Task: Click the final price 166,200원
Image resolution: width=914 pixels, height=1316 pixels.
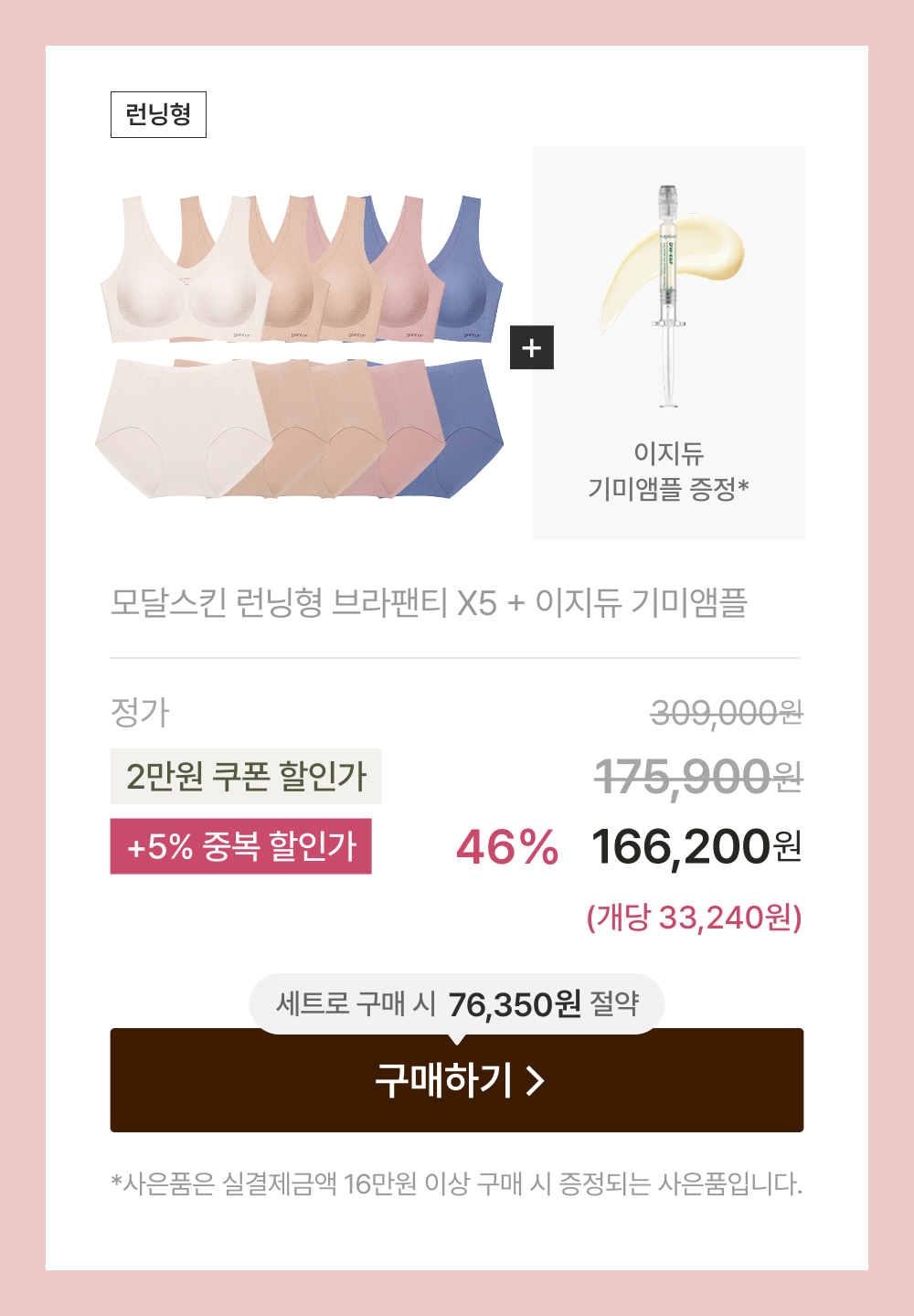Action: [x=697, y=846]
